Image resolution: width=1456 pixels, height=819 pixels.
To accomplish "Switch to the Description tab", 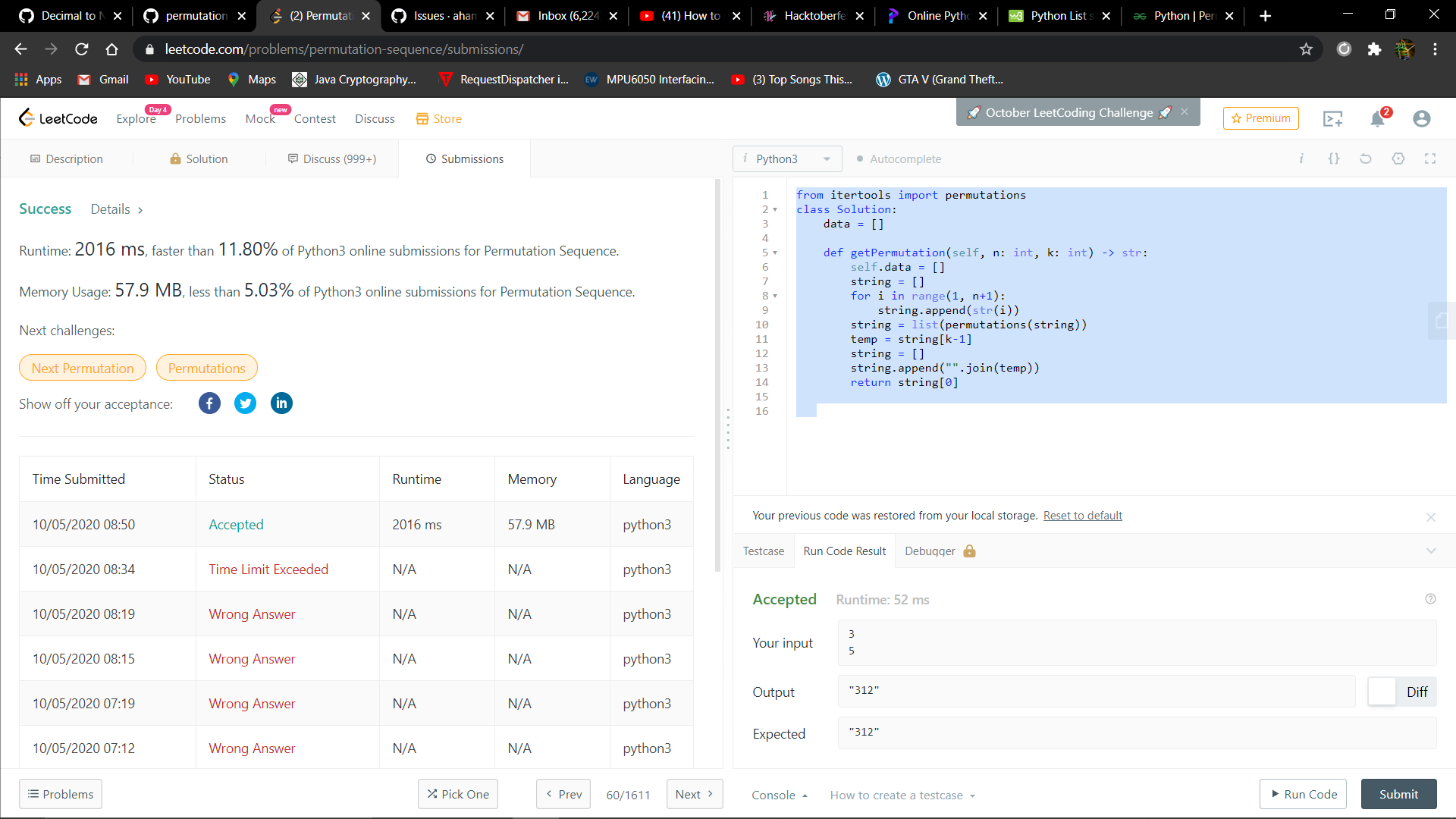I will pos(67,159).
